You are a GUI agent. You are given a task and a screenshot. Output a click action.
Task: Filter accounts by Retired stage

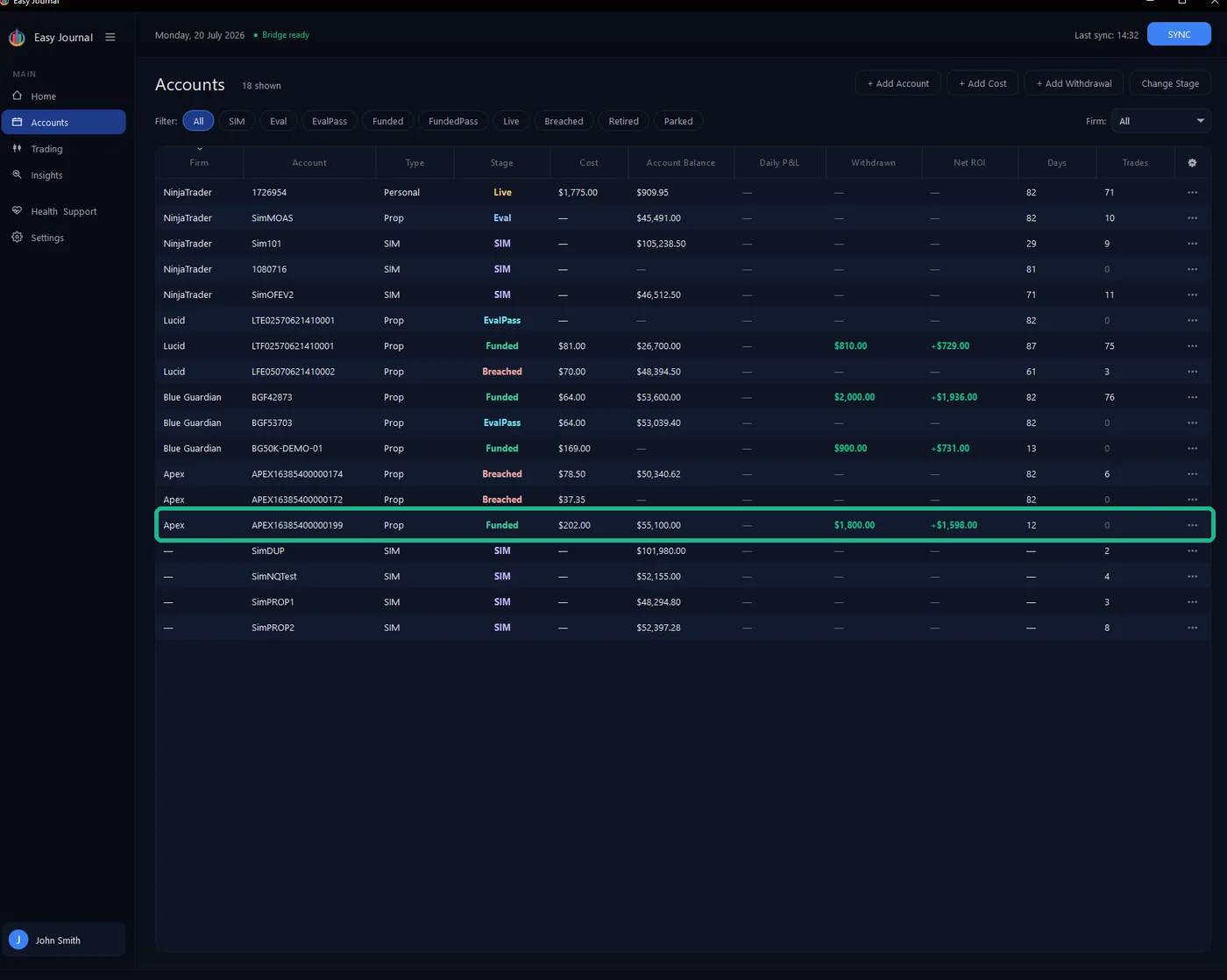pos(623,121)
